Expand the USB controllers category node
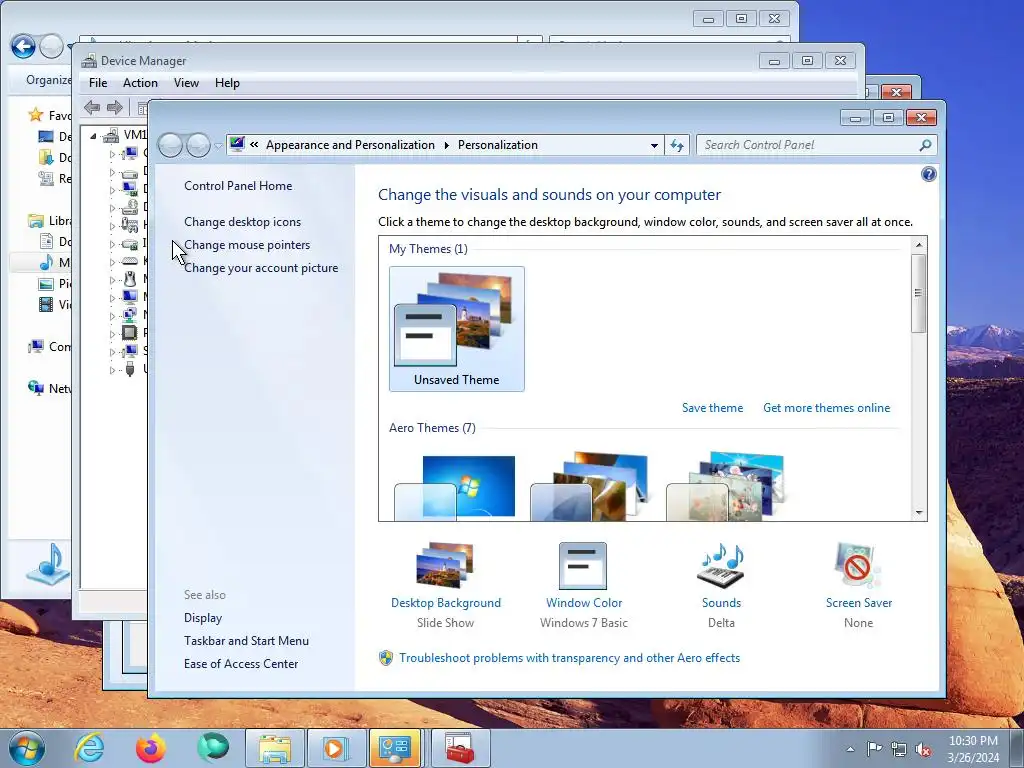The image size is (1024, 768). point(112,370)
